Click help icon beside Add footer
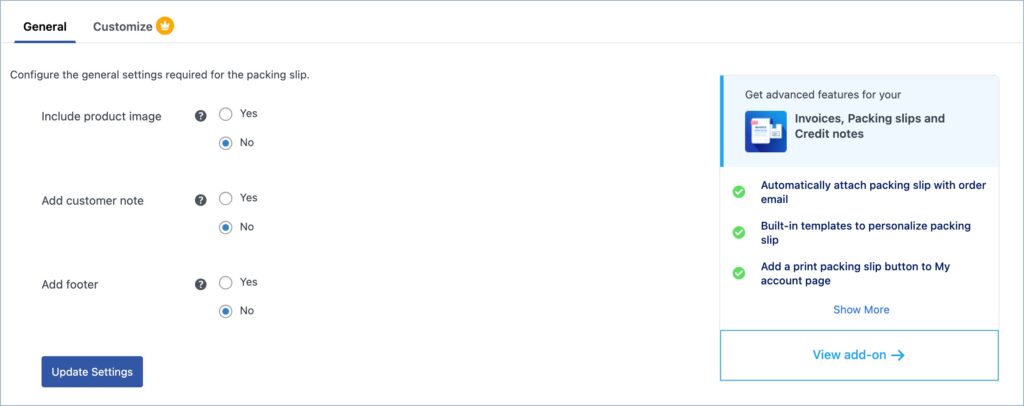 point(200,285)
